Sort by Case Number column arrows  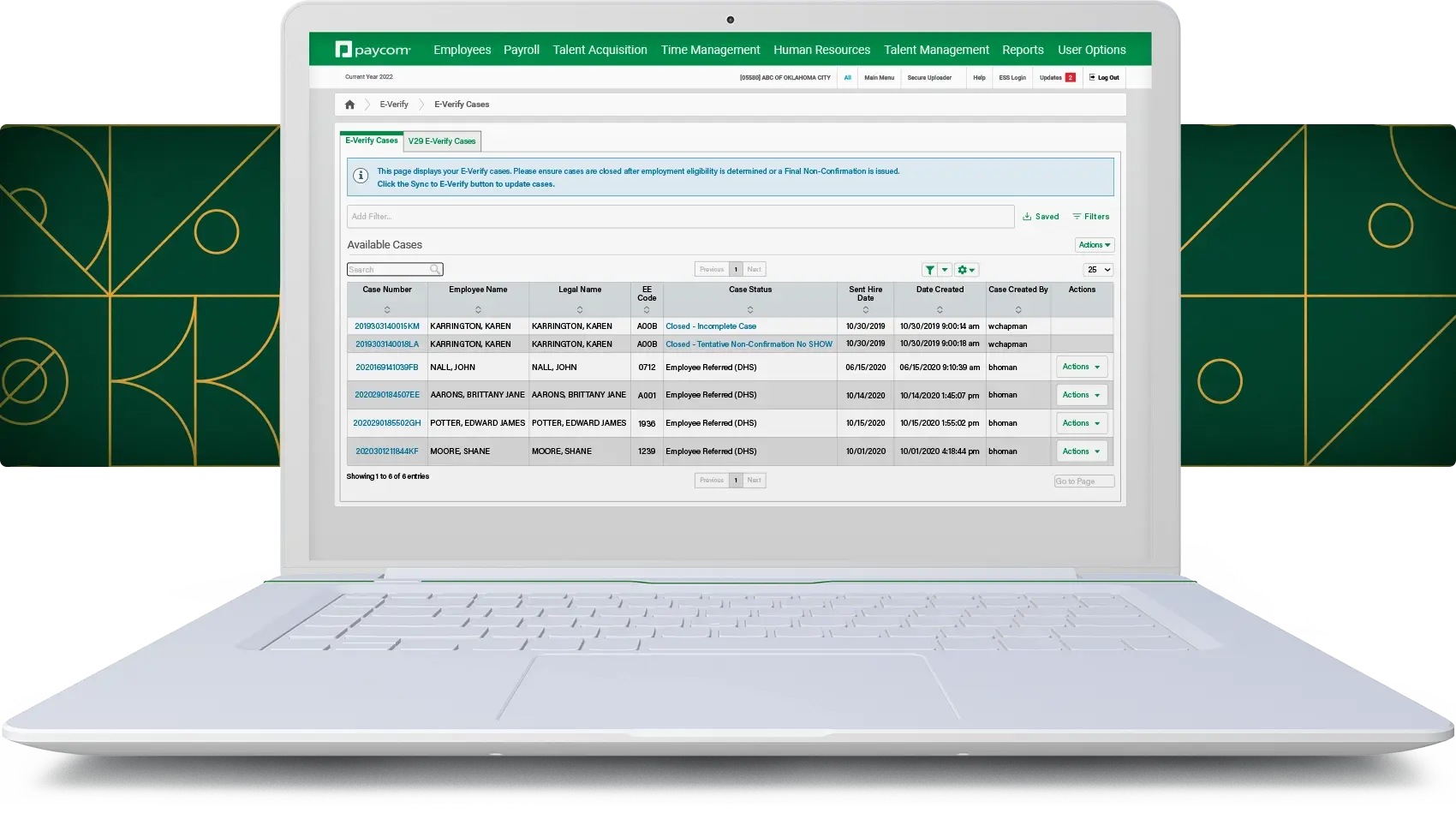click(x=387, y=309)
